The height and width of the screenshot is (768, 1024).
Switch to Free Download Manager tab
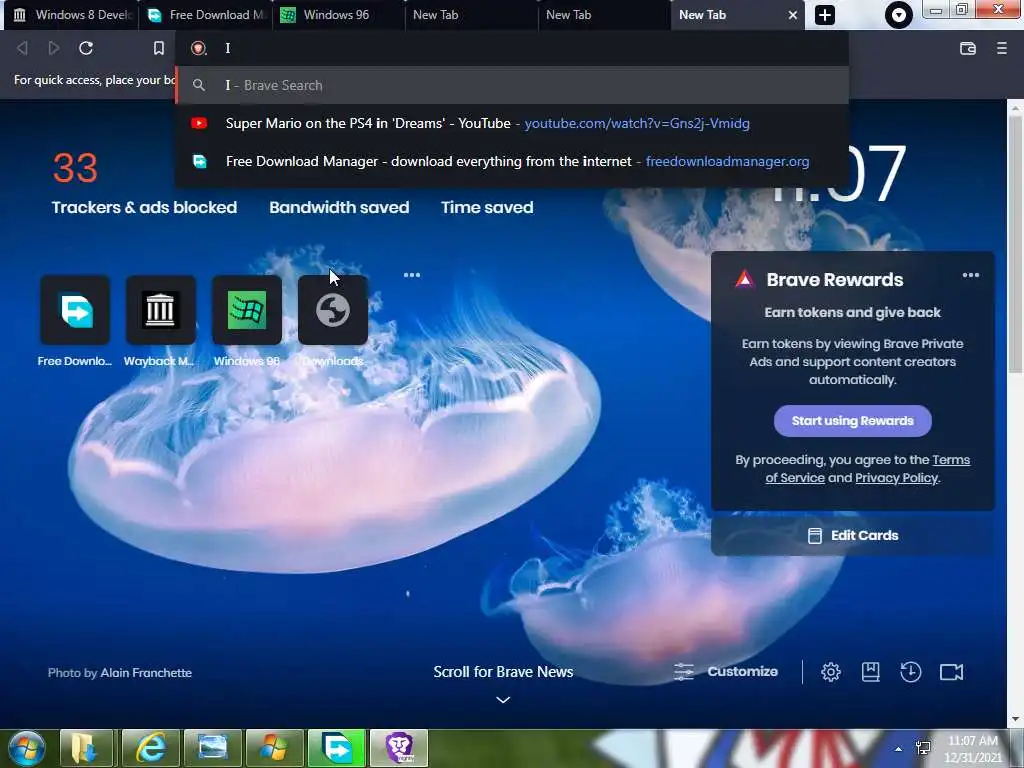coord(205,15)
